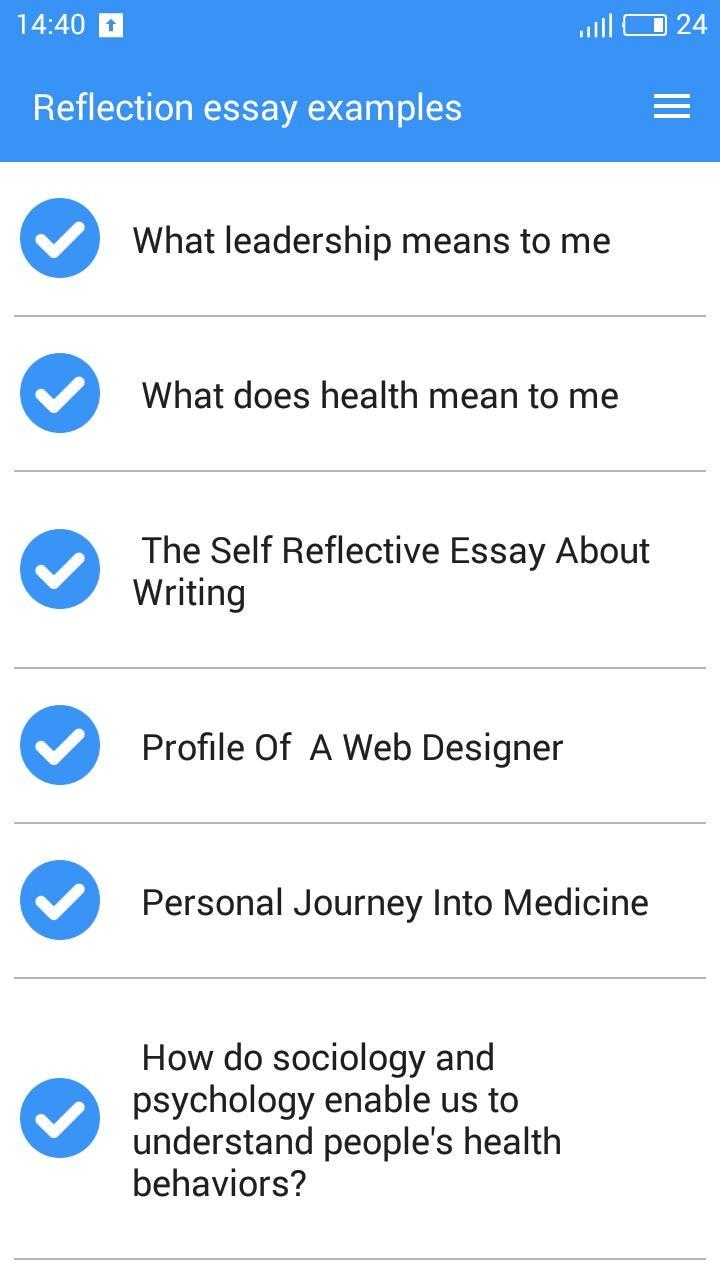Select Profile Of A Web Designer entry
The height and width of the screenshot is (1280, 720).
[x=360, y=746]
